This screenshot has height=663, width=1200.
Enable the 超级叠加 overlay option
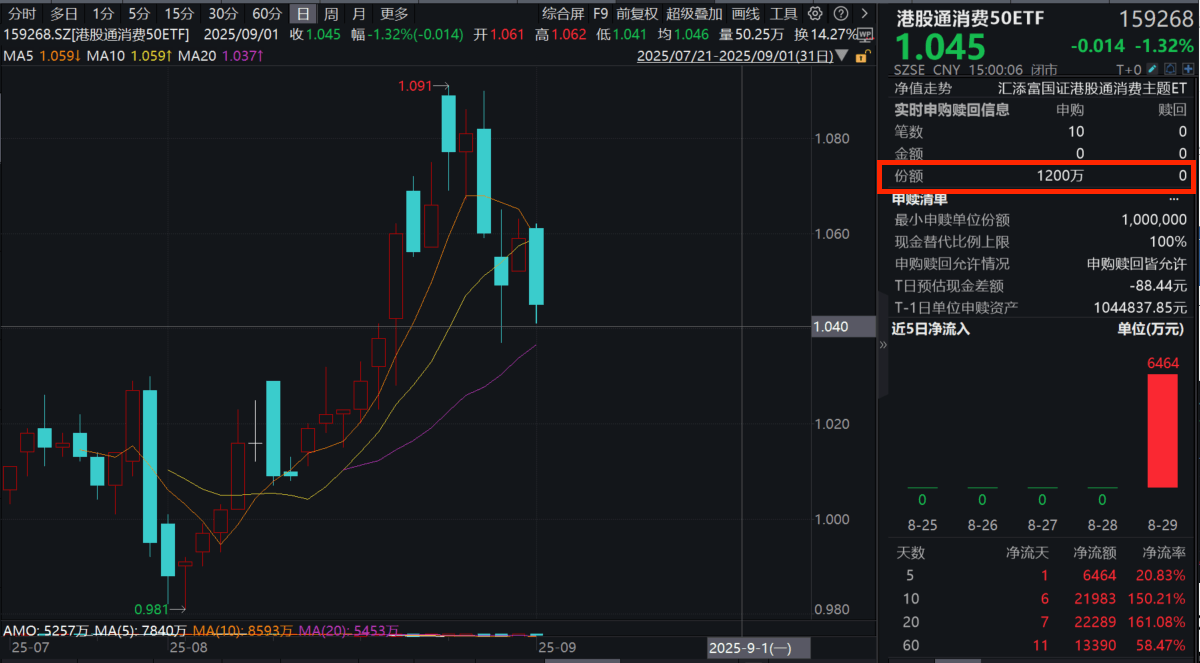(x=694, y=14)
